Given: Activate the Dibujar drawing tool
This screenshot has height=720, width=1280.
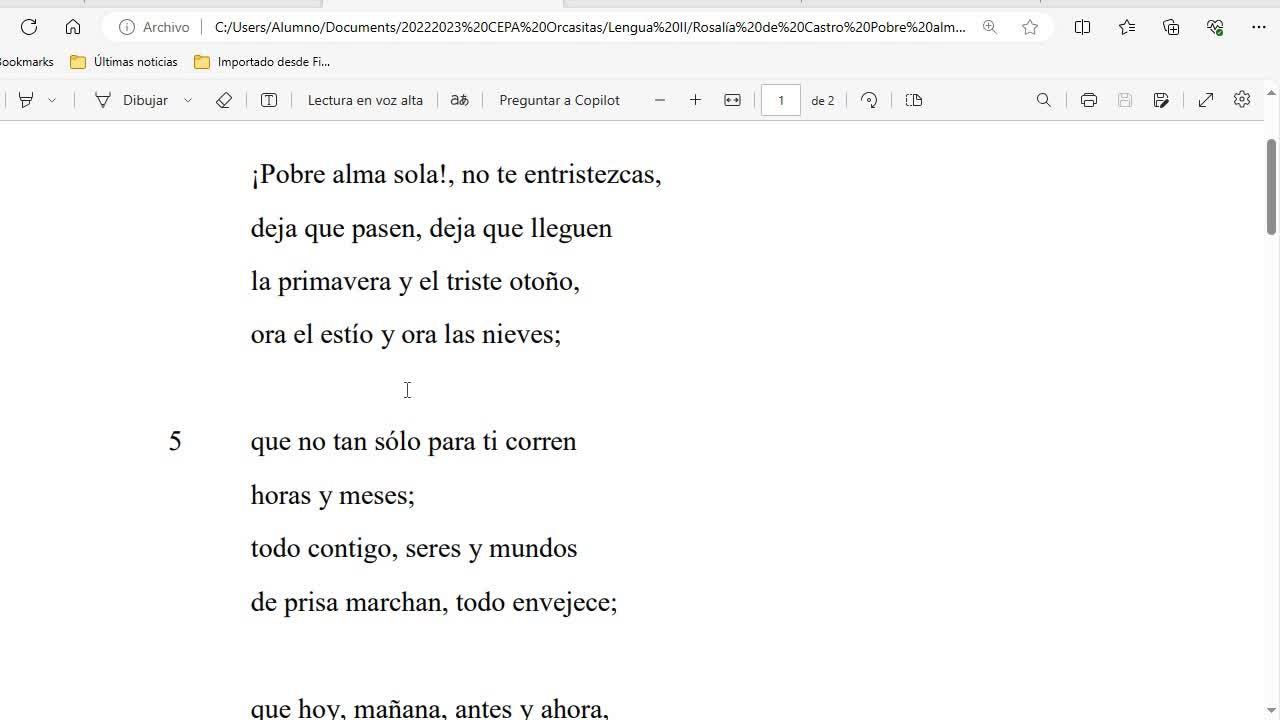Looking at the screenshot, I should [131, 100].
